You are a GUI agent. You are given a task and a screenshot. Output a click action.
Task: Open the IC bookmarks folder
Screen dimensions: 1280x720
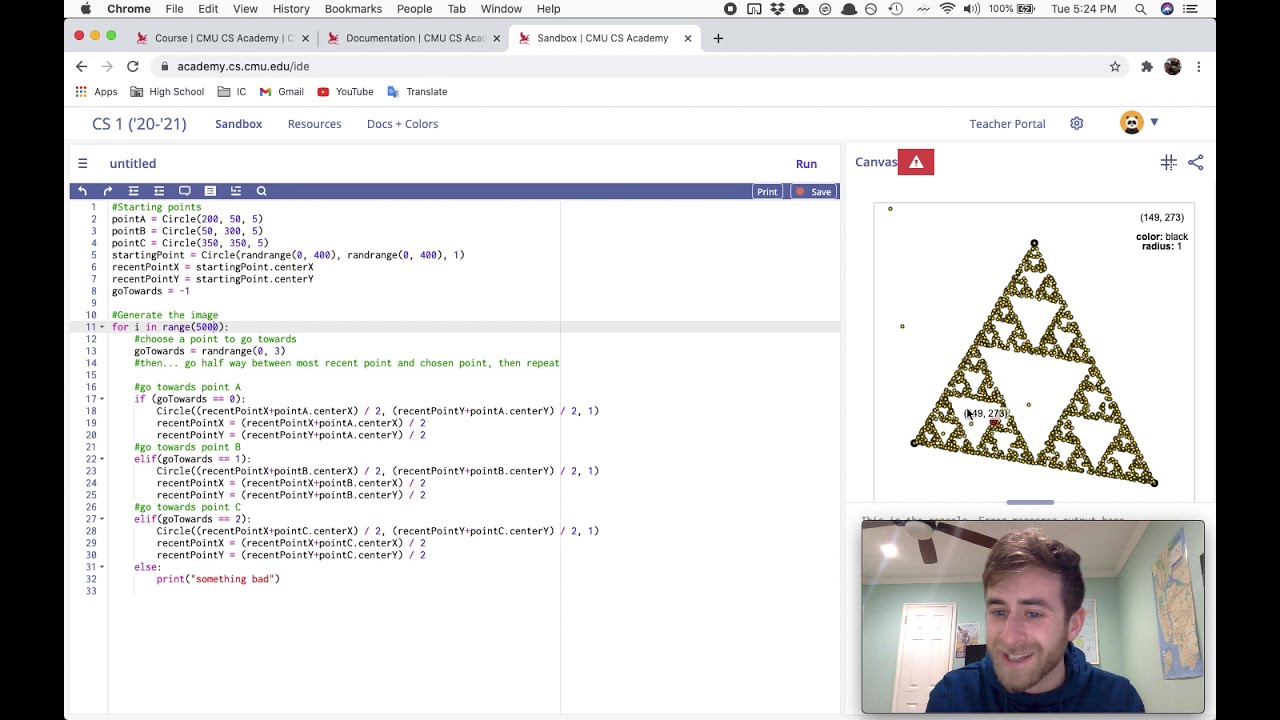[231, 92]
